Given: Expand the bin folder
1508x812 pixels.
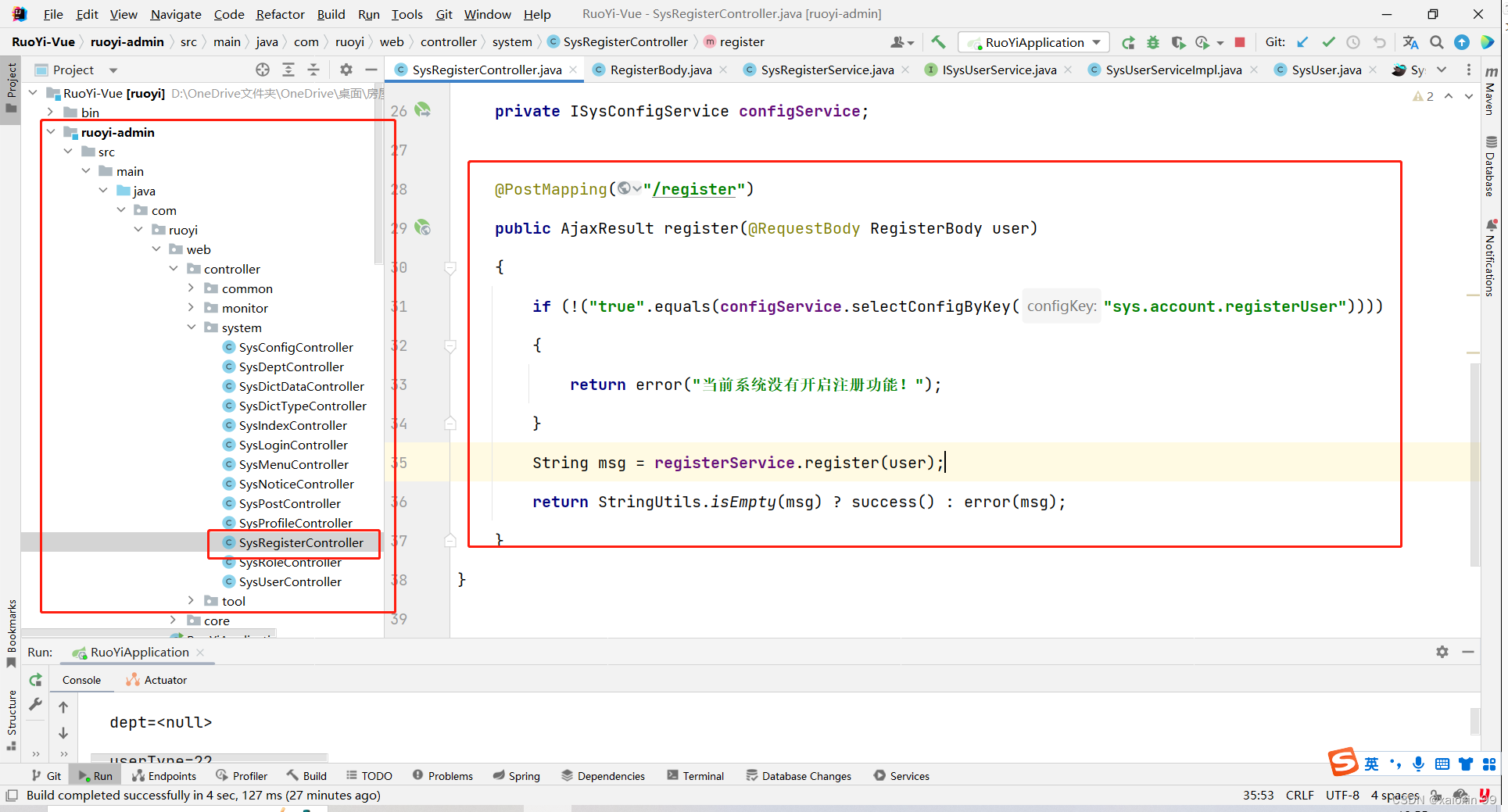Looking at the screenshot, I should (51, 113).
